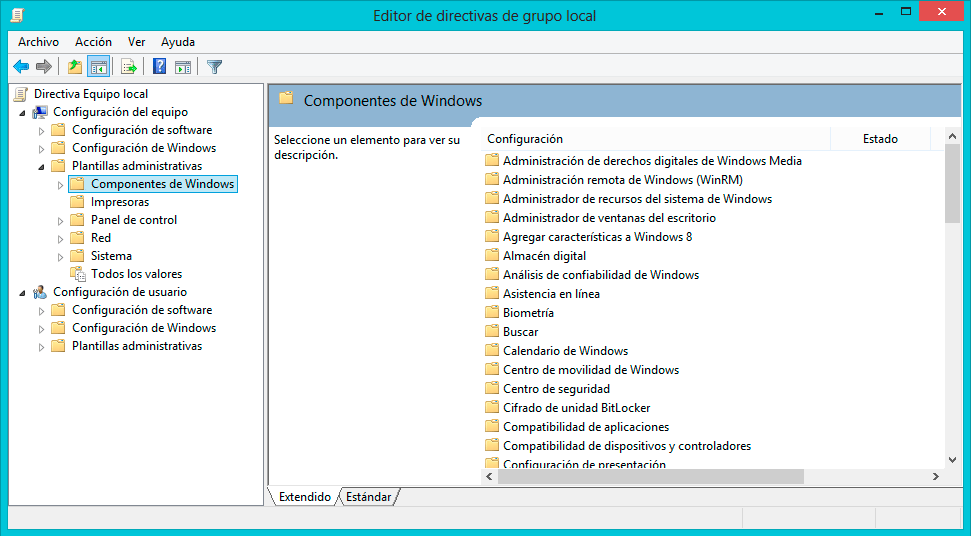Select Análisis de confiabilidad de Windows

click(x=601, y=275)
